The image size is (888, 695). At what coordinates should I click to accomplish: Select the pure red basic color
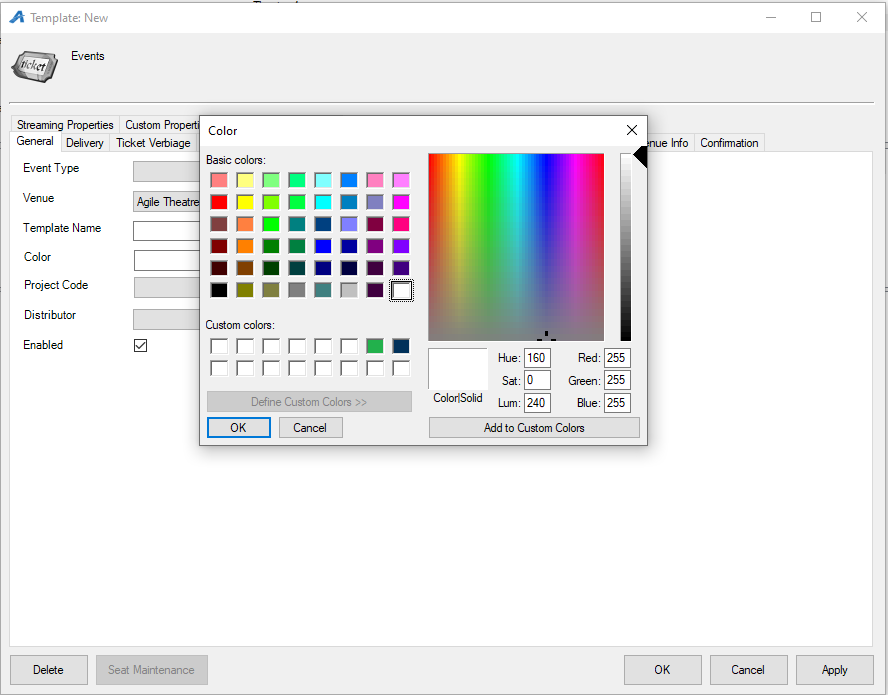pyautogui.click(x=219, y=202)
